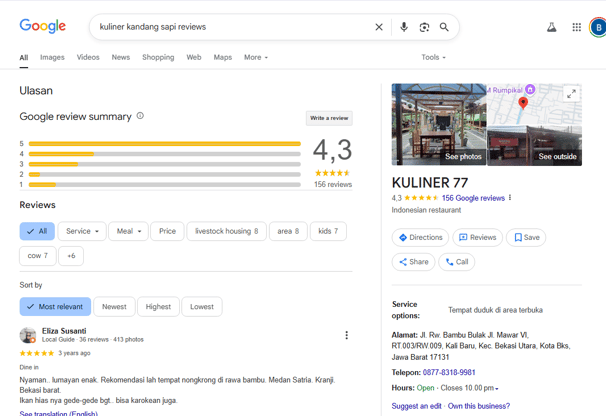This screenshot has height=416, width=606.
Task: Click the phone number 0877-8318-9981
Action: click(x=449, y=372)
